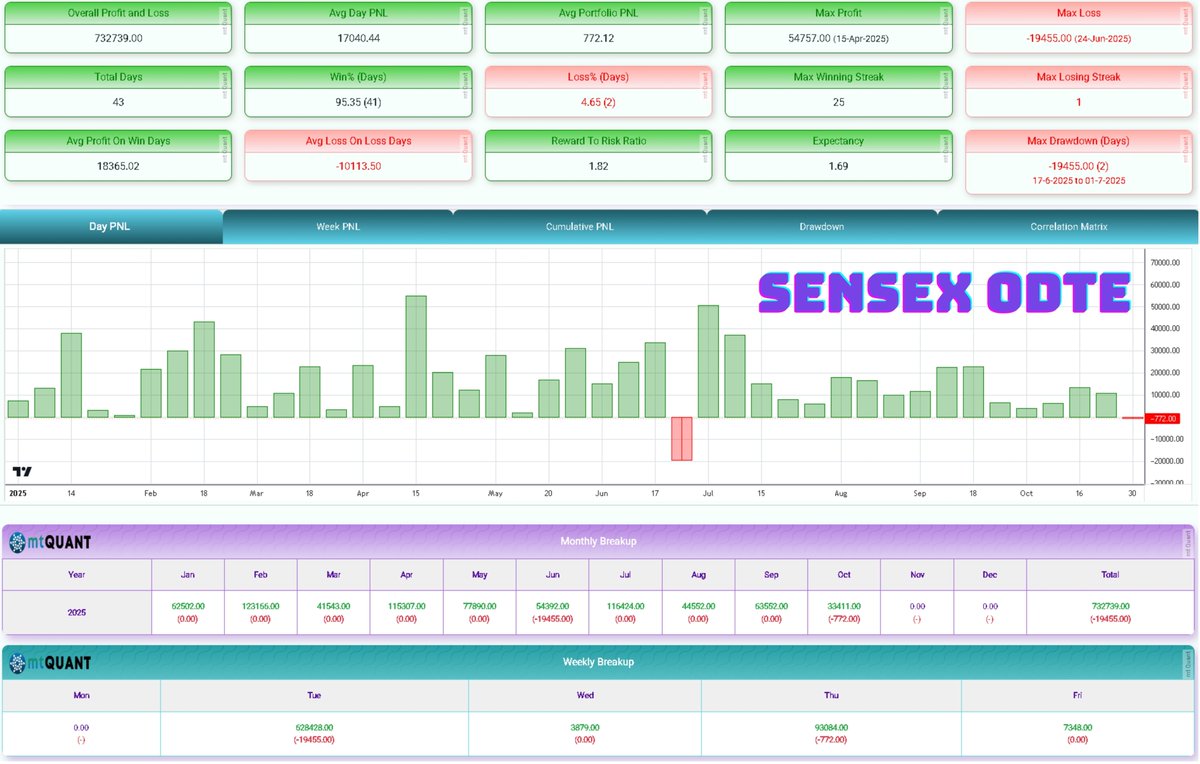1200x764 pixels.
Task: Click the tallest bar at April 15
Action: click(x=416, y=356)
